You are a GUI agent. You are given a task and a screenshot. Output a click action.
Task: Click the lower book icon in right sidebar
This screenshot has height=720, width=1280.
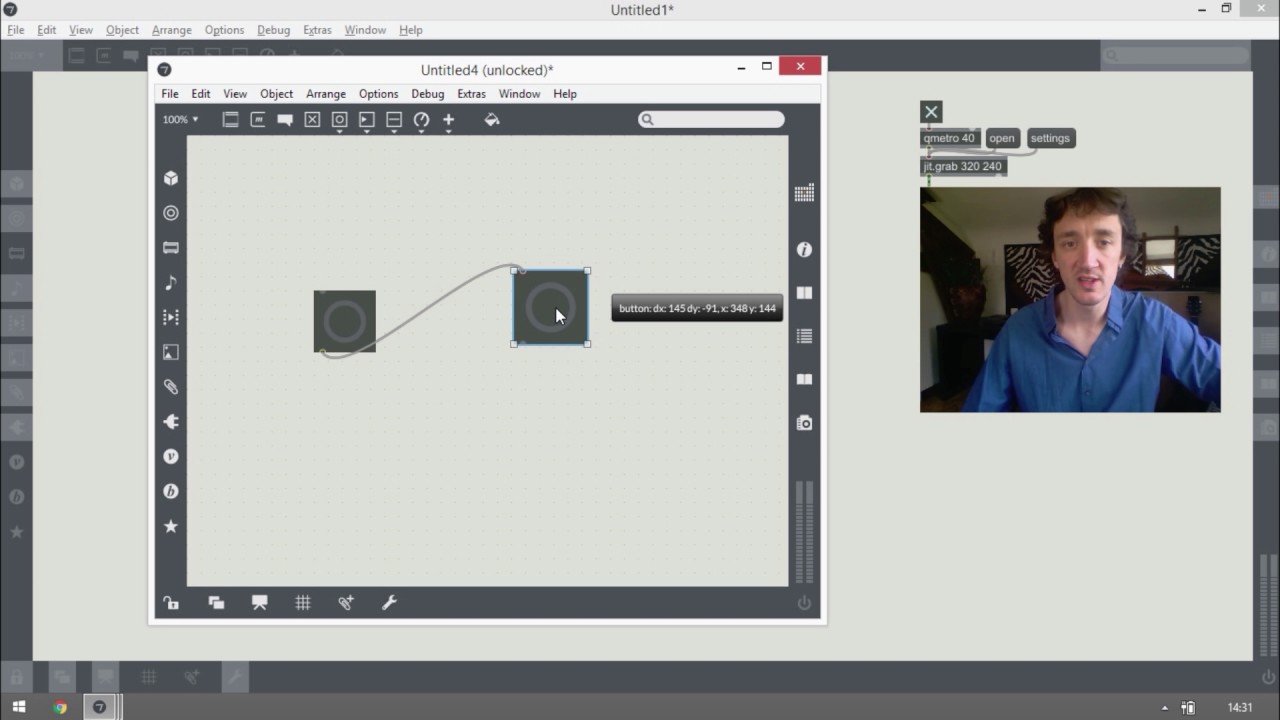click(x=804, y=379)
